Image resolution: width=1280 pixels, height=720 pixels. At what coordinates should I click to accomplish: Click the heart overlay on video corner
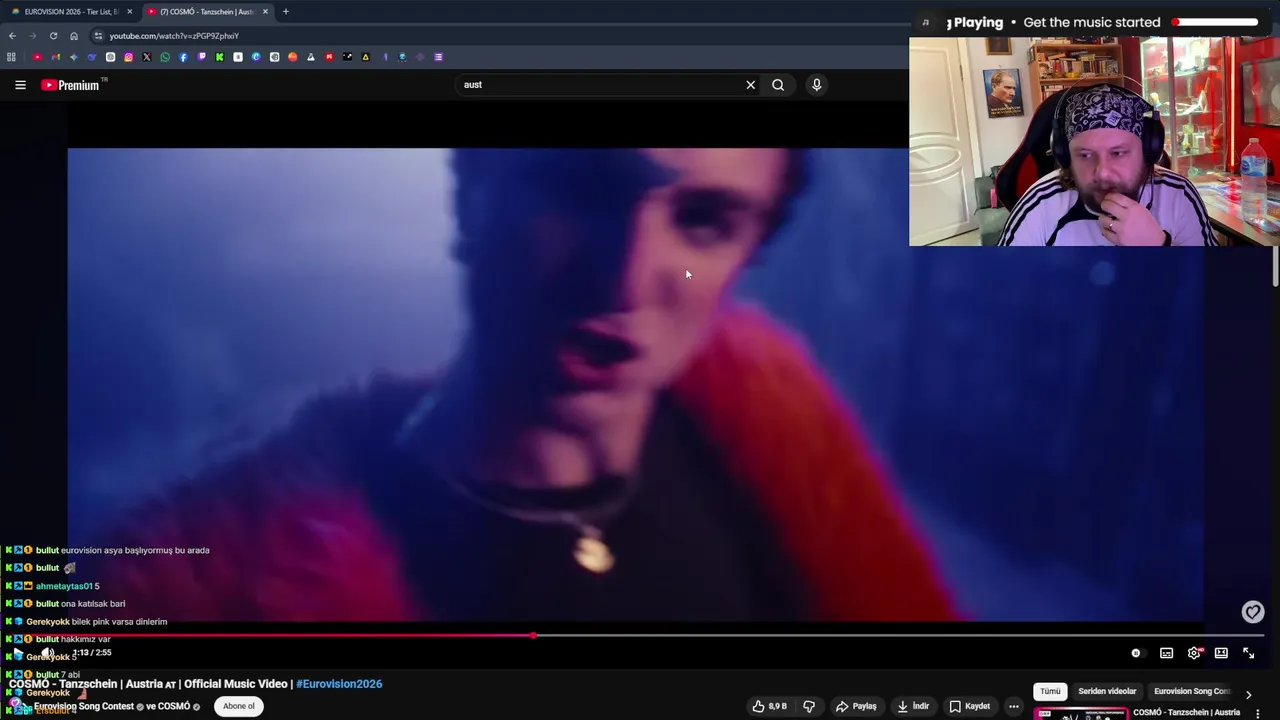[1253, 612]
